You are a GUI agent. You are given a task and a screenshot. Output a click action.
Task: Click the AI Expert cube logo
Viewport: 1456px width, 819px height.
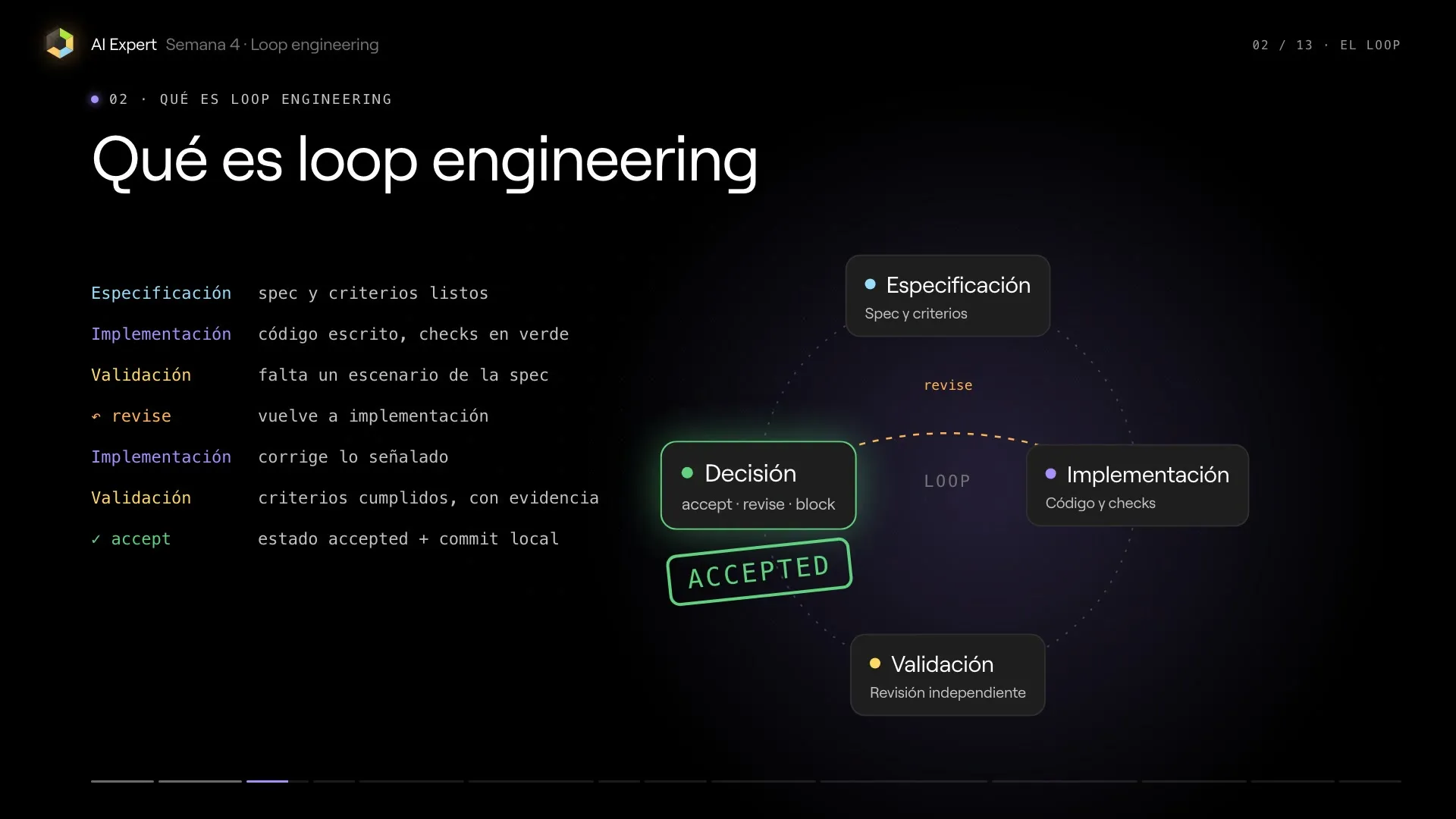[60, 43]
